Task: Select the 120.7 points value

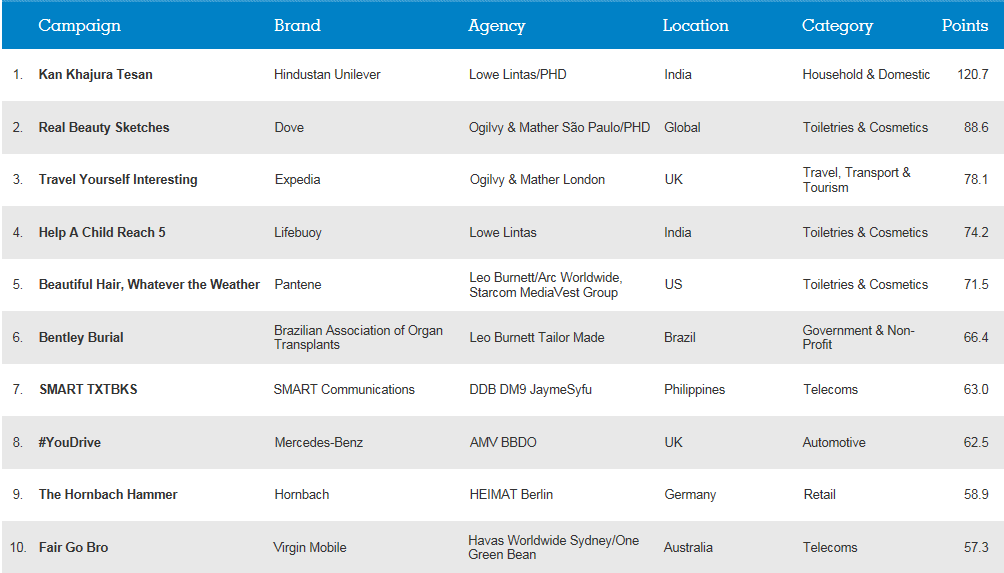Action: (x=971, y=75)
